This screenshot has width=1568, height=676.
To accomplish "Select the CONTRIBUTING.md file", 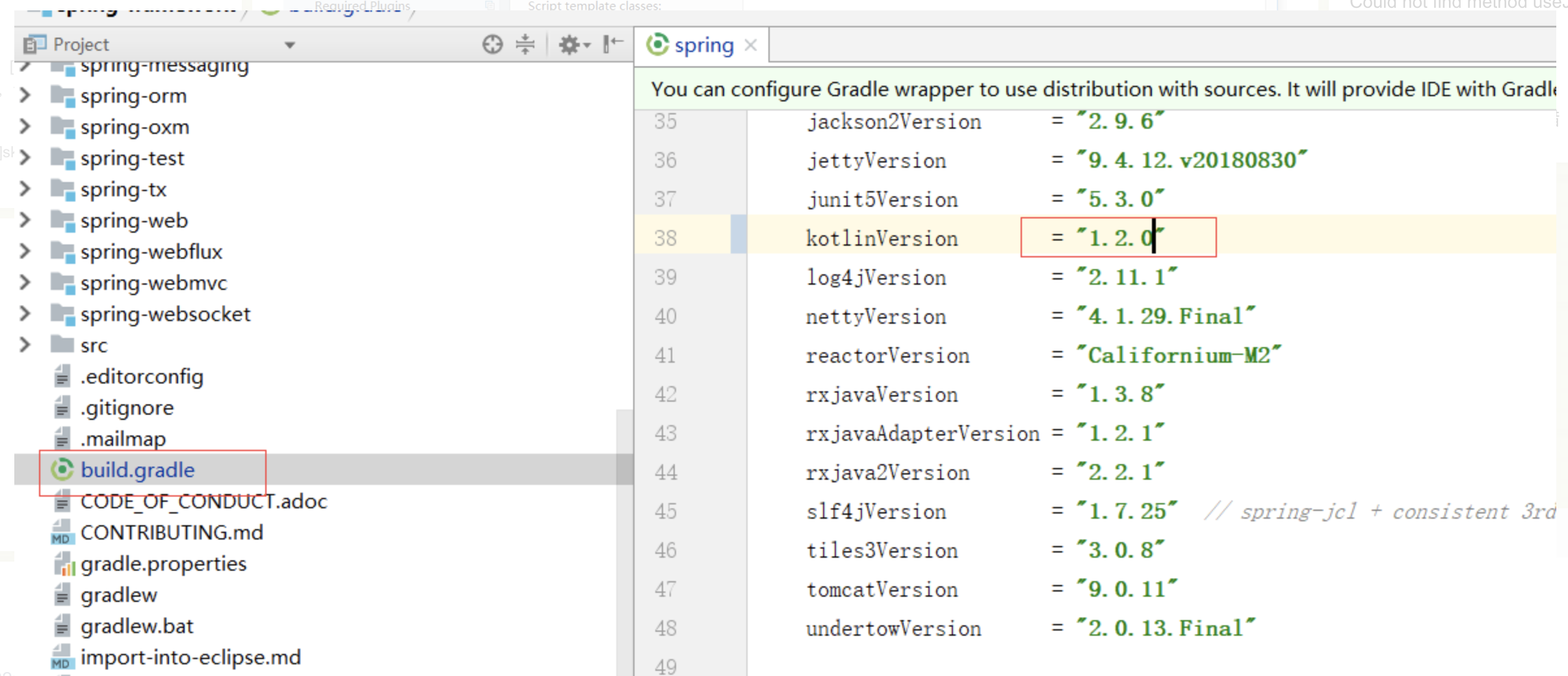I will (x=172, y=532).
